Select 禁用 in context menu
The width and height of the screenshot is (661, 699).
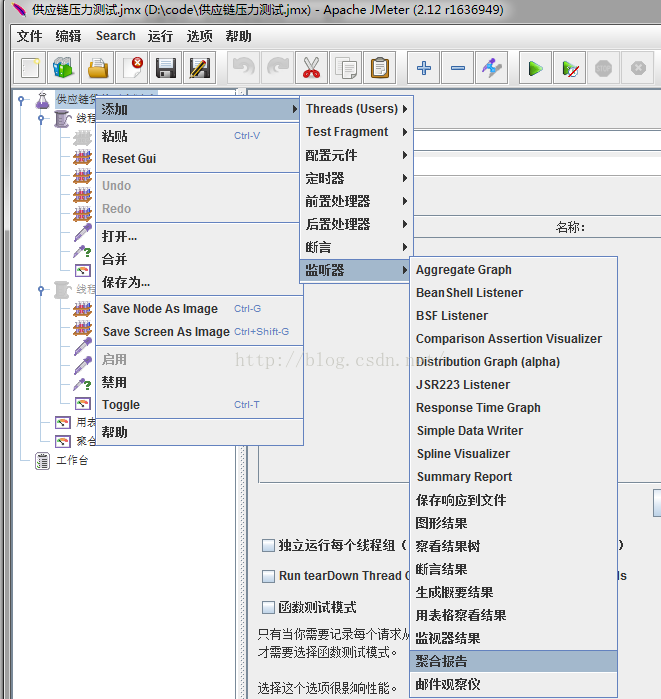tap(198, 382)
